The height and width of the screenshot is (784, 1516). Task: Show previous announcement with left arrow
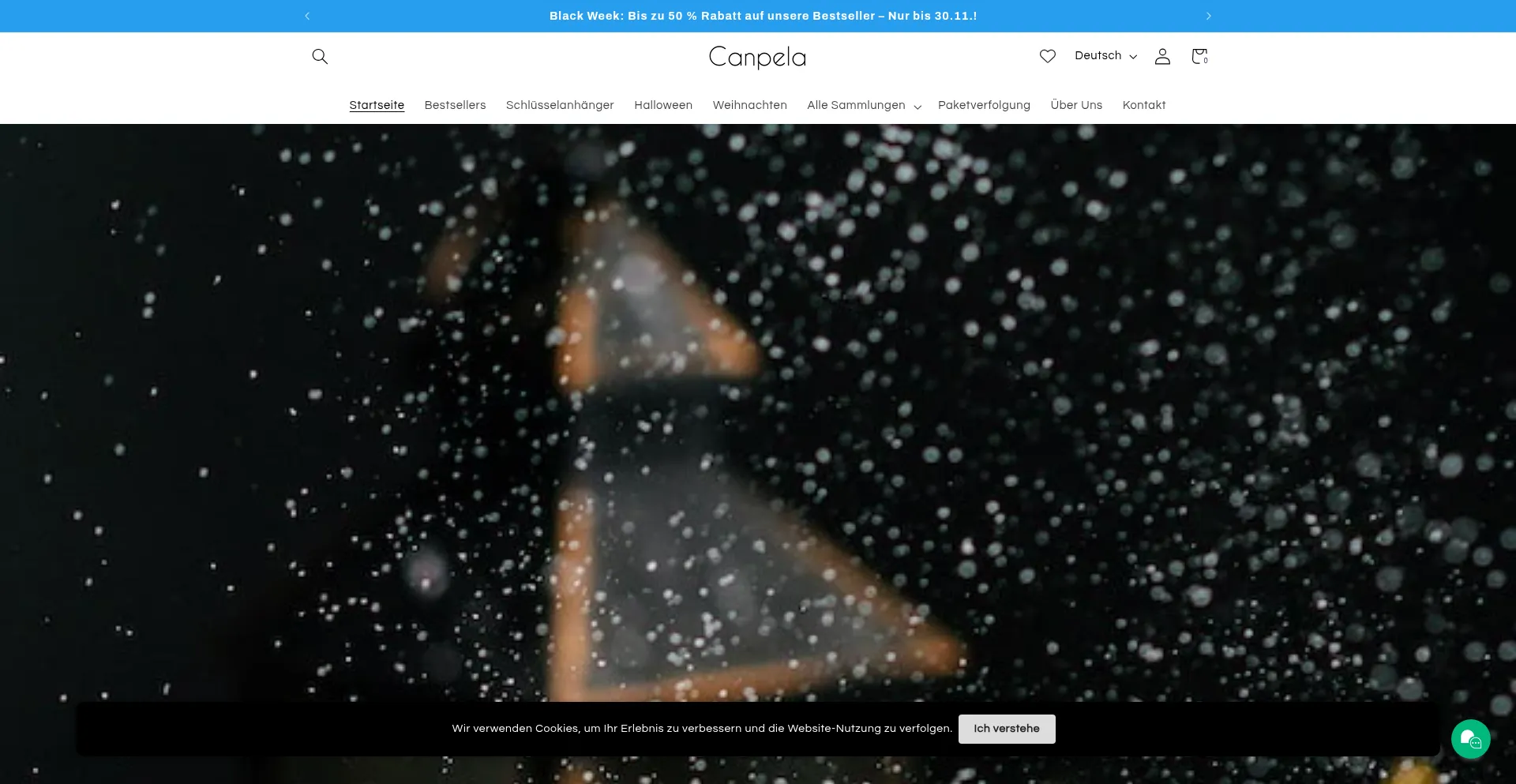pos(307,16)
